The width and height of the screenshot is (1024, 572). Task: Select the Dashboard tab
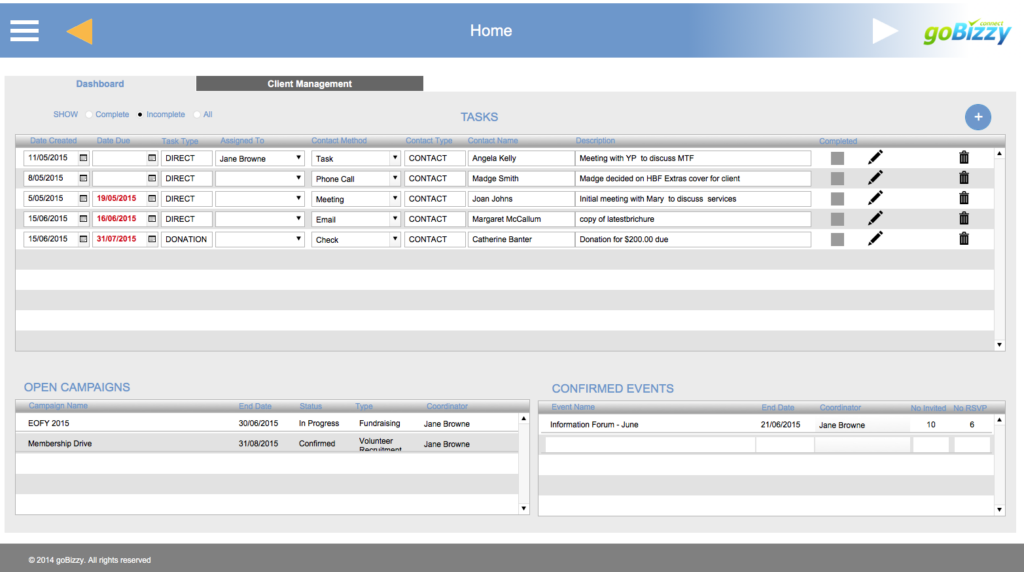[x=100, y=84]
